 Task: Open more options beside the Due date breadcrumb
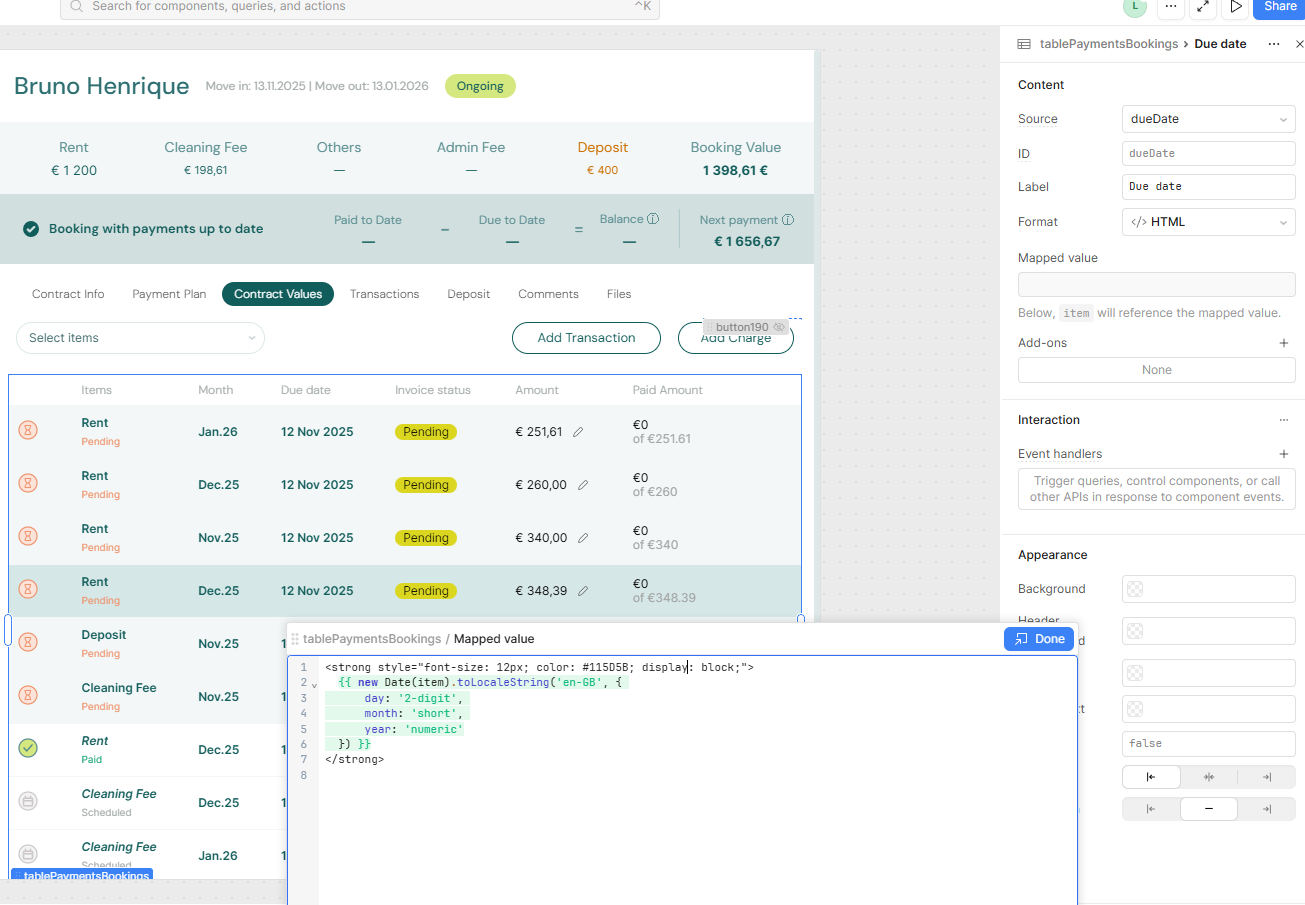pyautogui.click(x=1274, y=43)
